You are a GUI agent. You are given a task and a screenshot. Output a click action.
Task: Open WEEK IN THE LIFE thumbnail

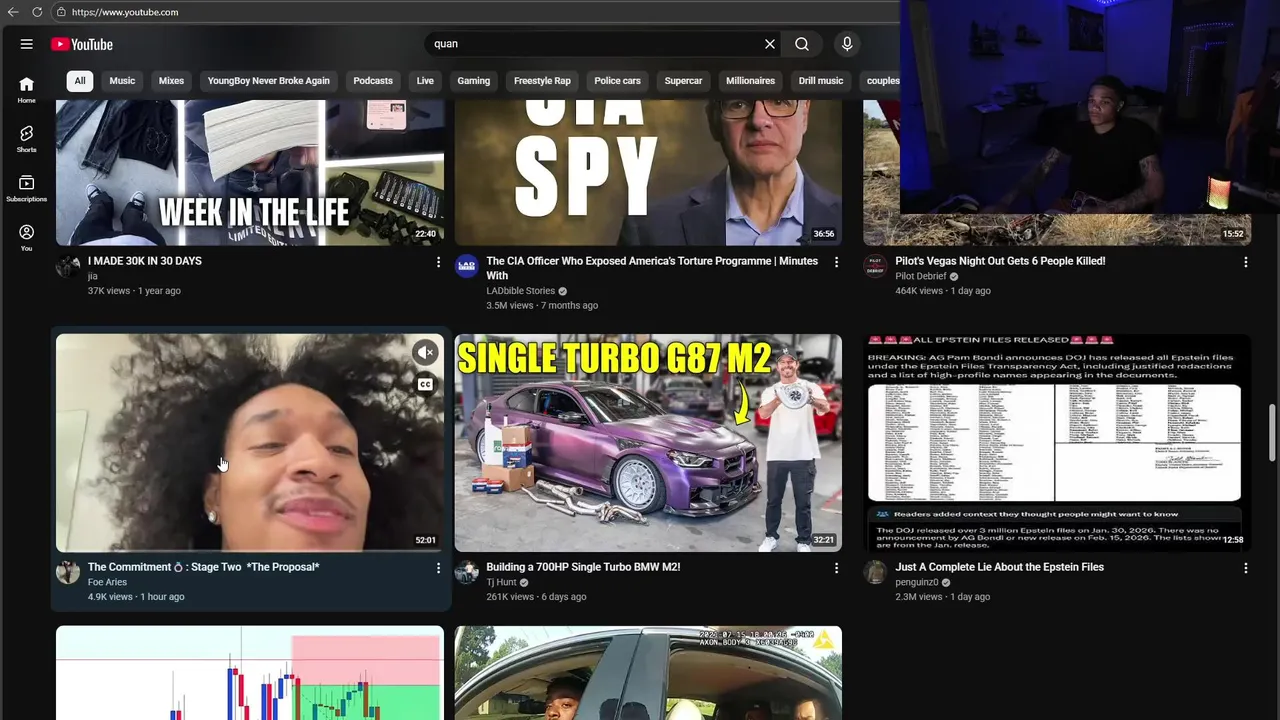coord(250,172)
